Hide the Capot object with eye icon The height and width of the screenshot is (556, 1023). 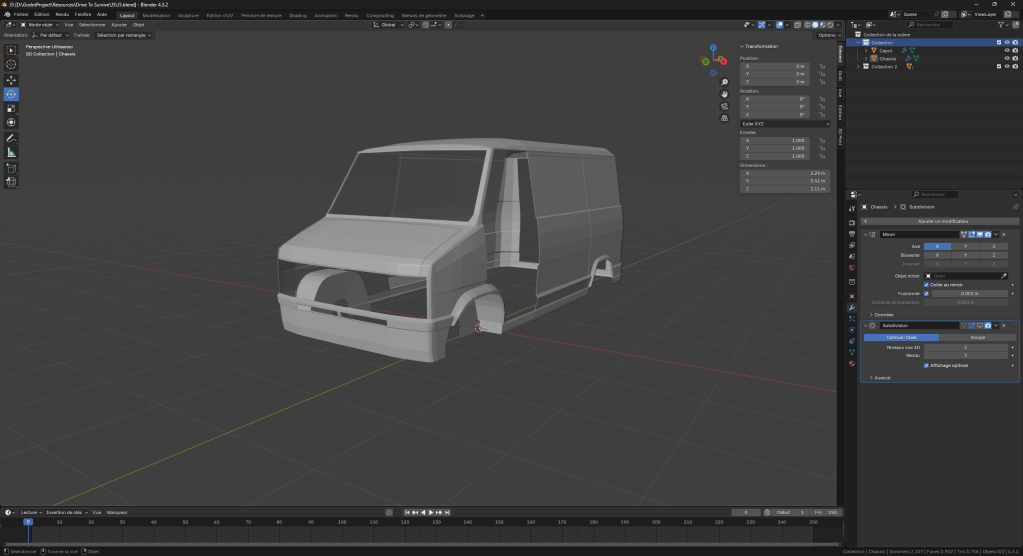(1006, 50)
